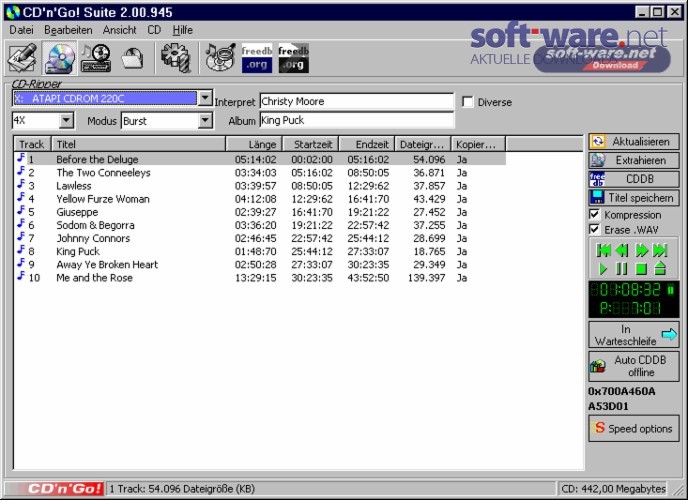
Task: Open the Bearbeiten menu
Action: (x=68, y=30)
